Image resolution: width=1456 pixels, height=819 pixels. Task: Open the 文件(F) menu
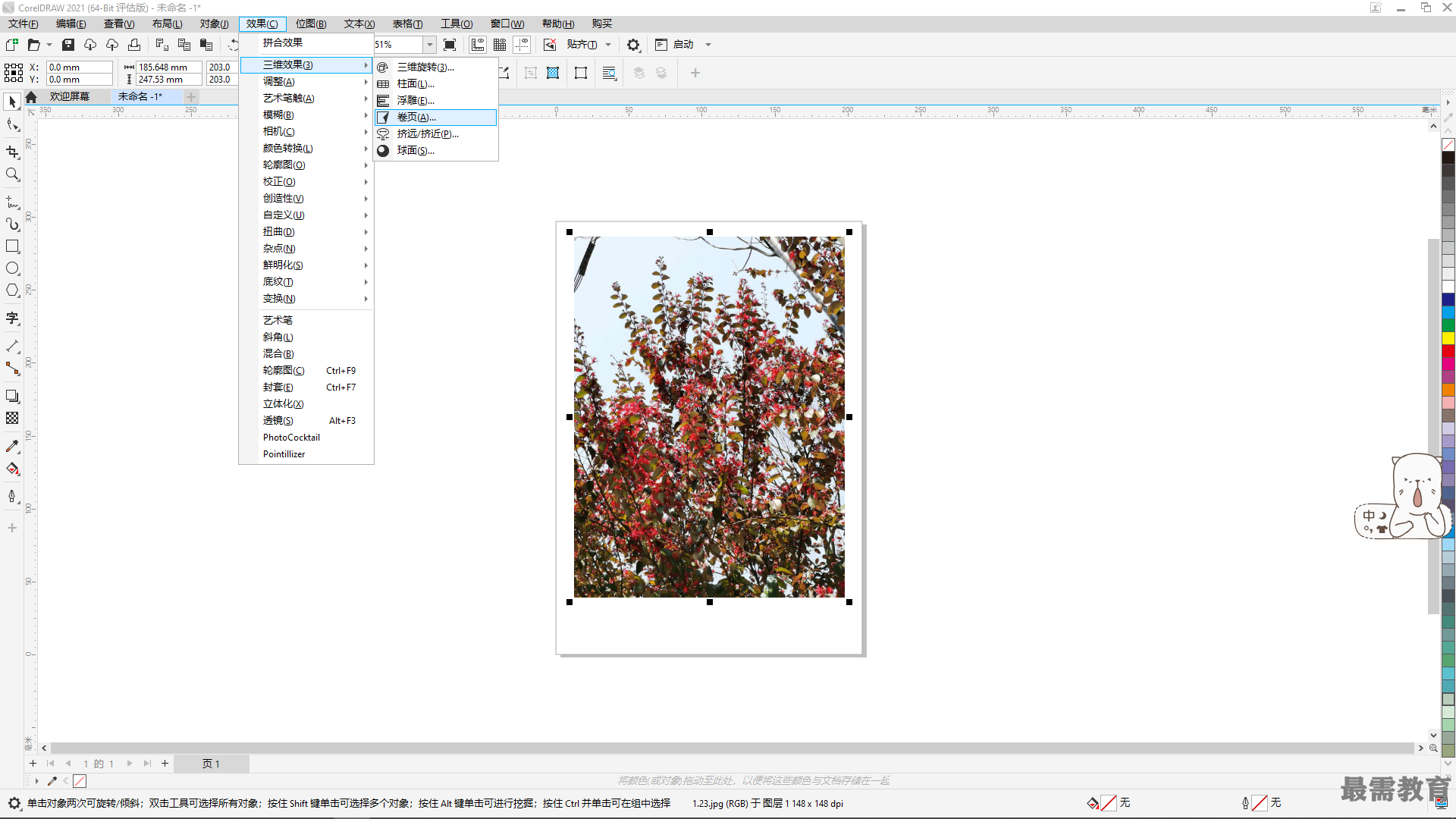click(x=24, y=24)
